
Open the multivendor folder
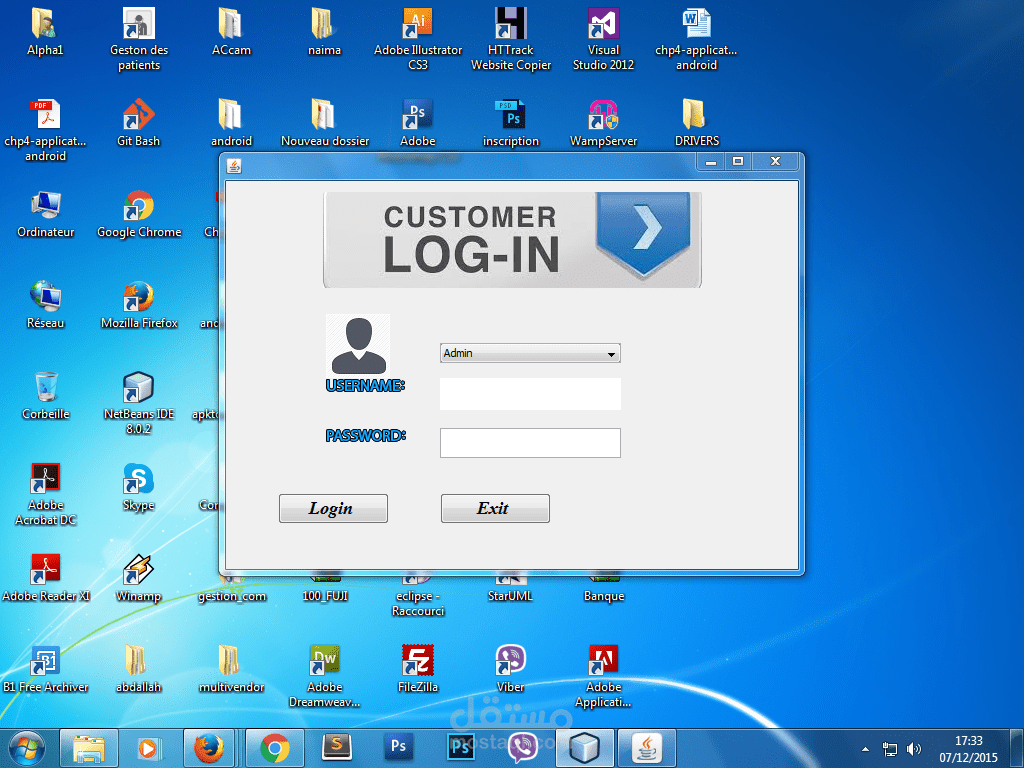pyautogui.click(x=231, y=668)
